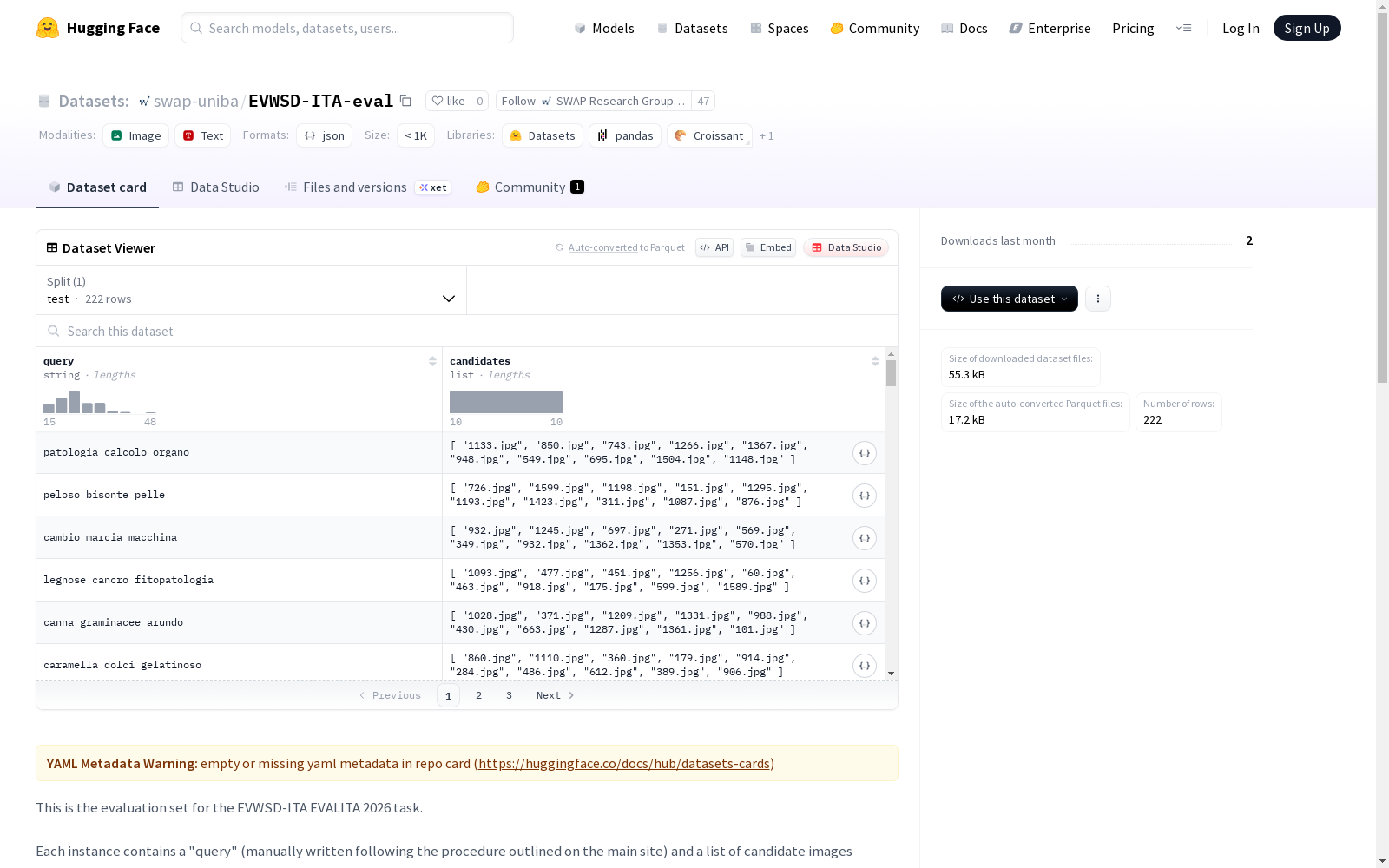Open Models in top navigation
This screenshot has width=1389, height=868.
pos(604,28)
